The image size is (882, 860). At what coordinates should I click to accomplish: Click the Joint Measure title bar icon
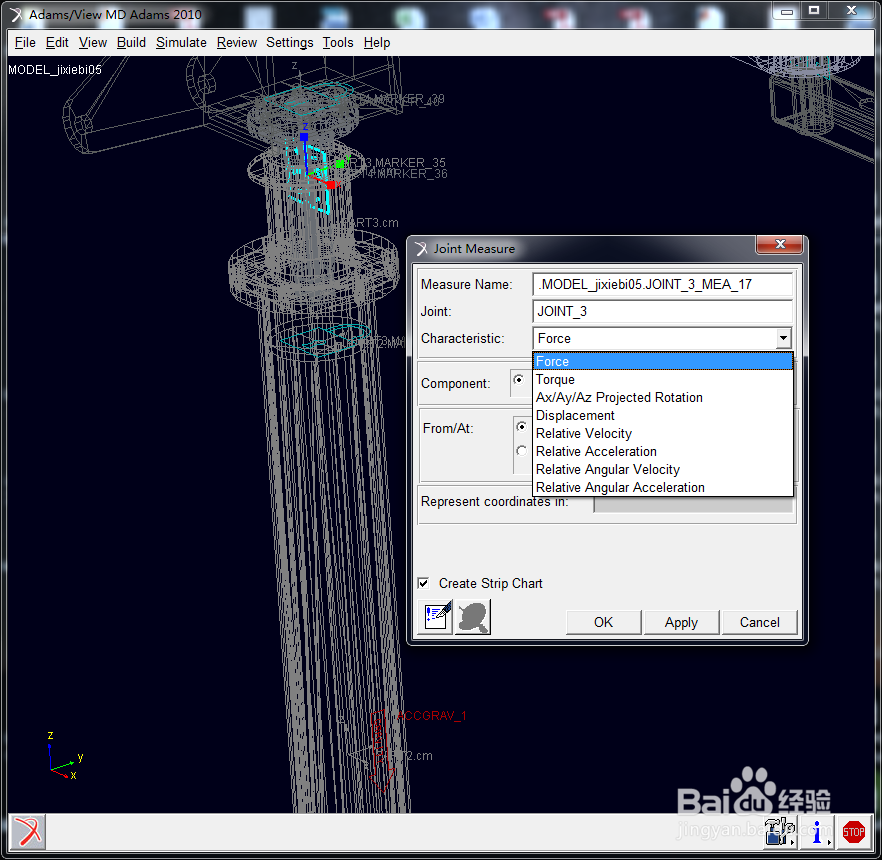tap(421, 249)
